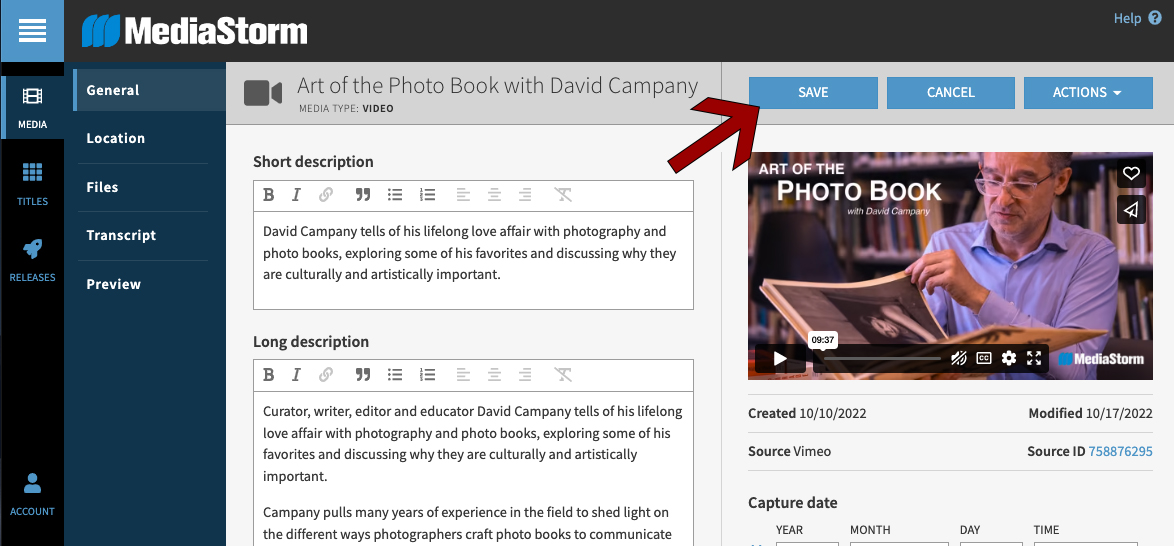Open the Source ID 758876295 link
Image resolution: width=1174 pixels, height=546 pixels.
(1120, 451)
